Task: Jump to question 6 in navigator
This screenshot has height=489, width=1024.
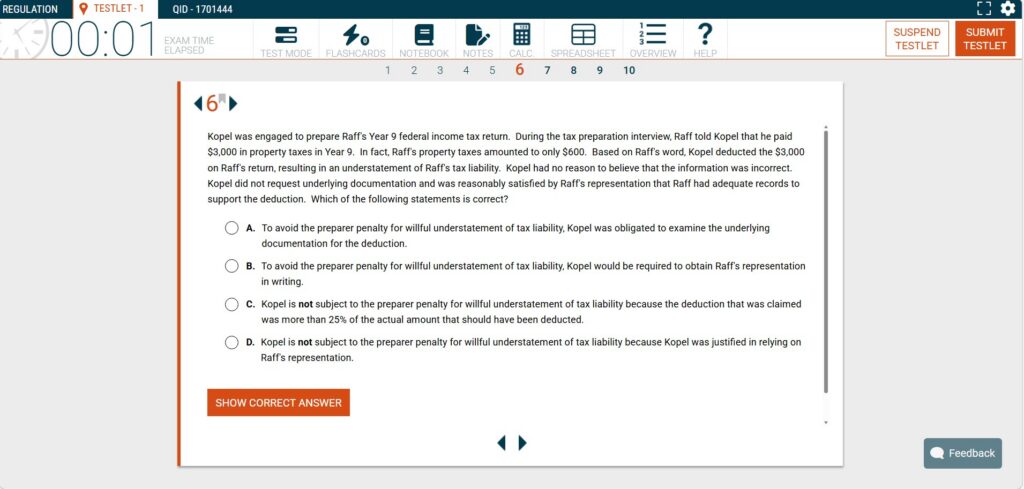Action: (520, 70)
